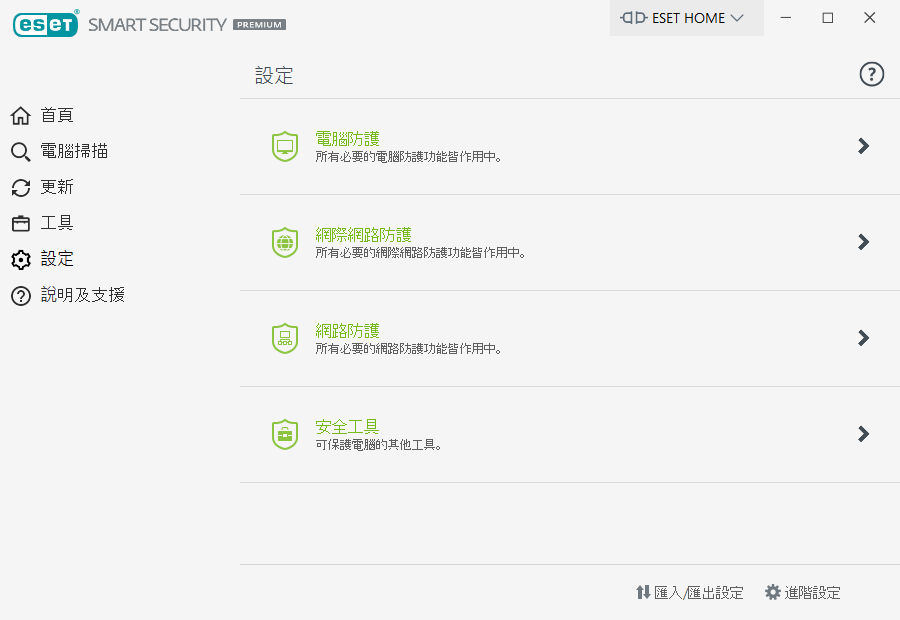Viewport: 900px width, 620px height.
Task: Expand 網路防護 with its chevron arrow
Action: (864, 338)
